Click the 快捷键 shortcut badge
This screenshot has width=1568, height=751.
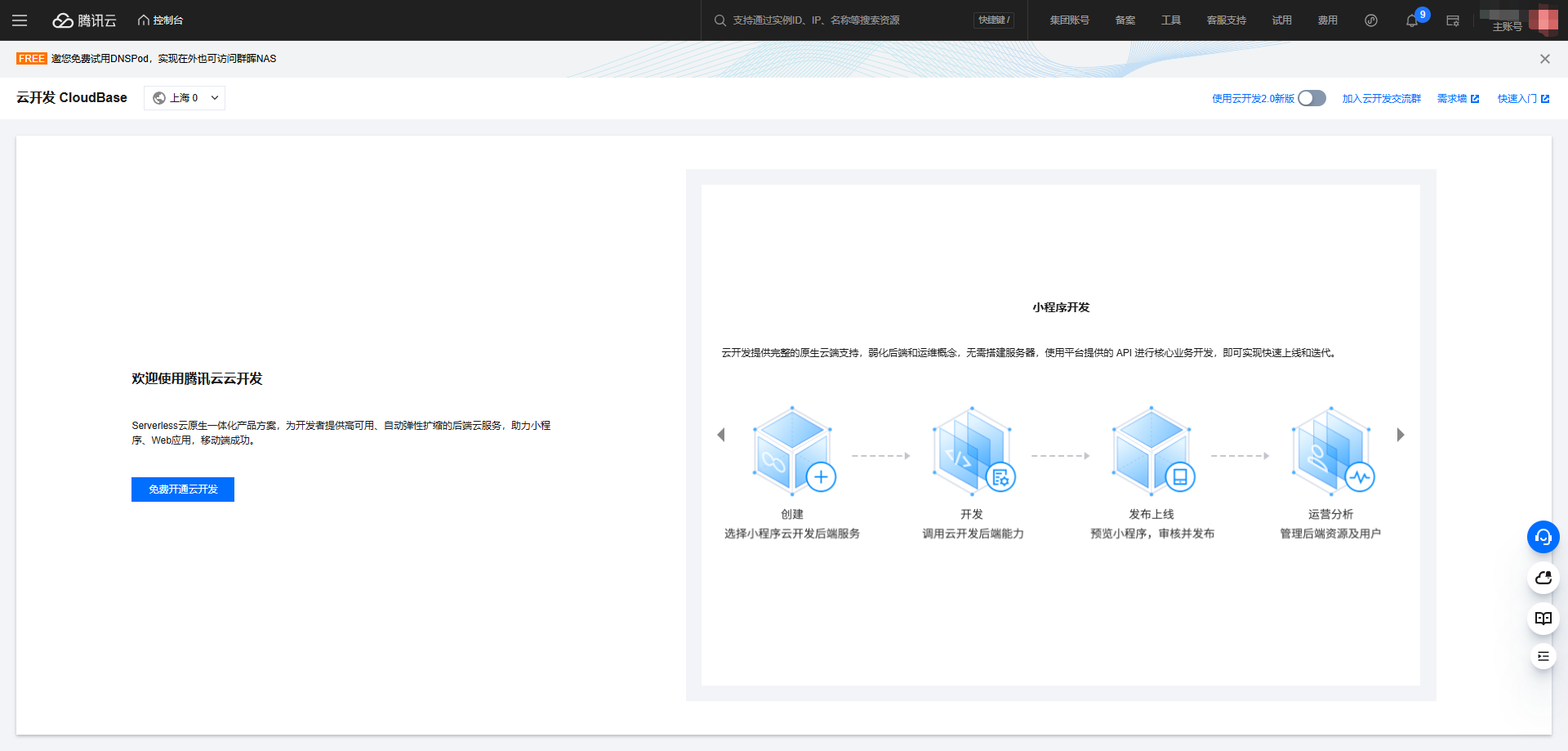[994, 20]
